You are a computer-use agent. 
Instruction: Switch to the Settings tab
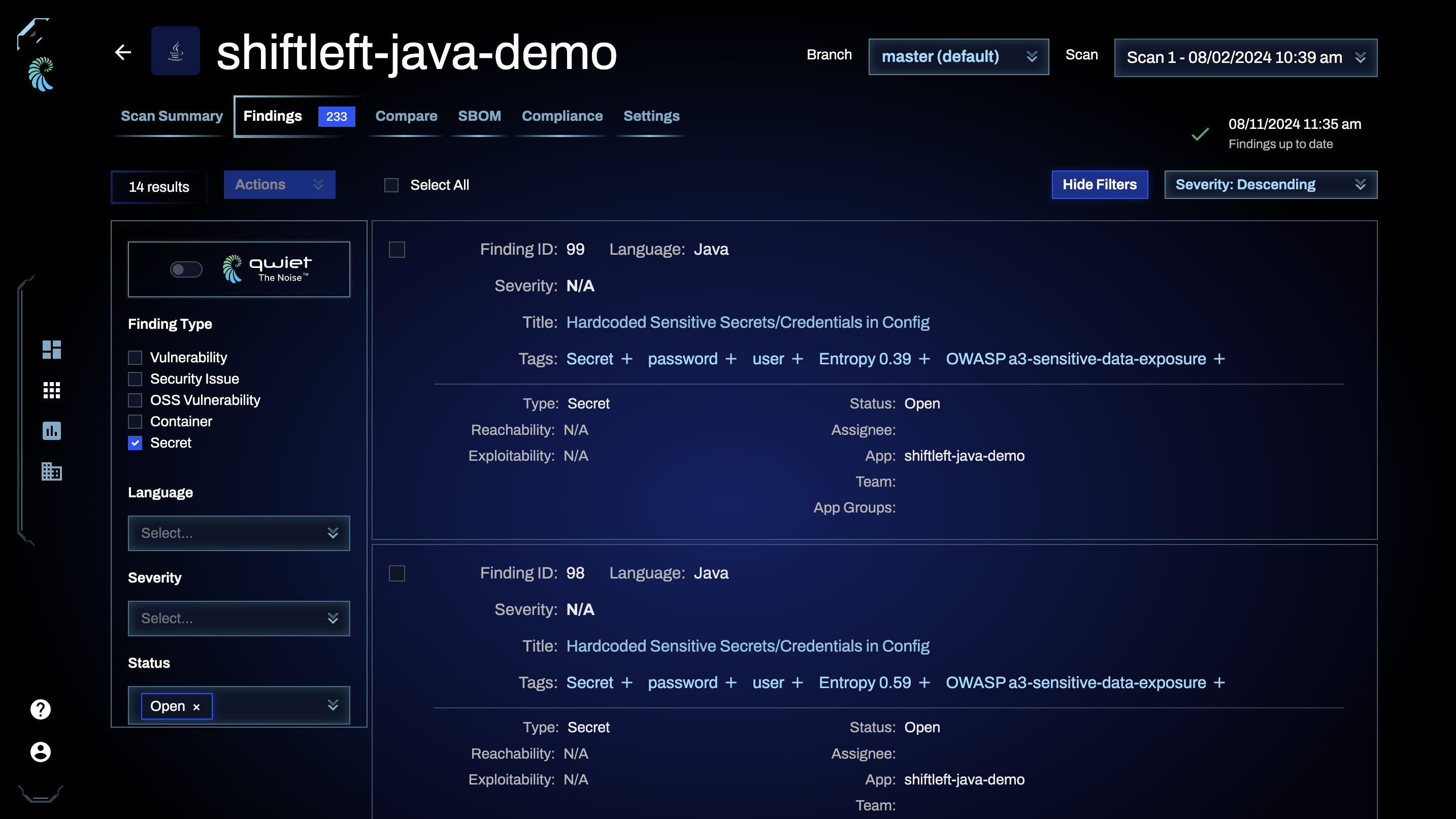651,116
